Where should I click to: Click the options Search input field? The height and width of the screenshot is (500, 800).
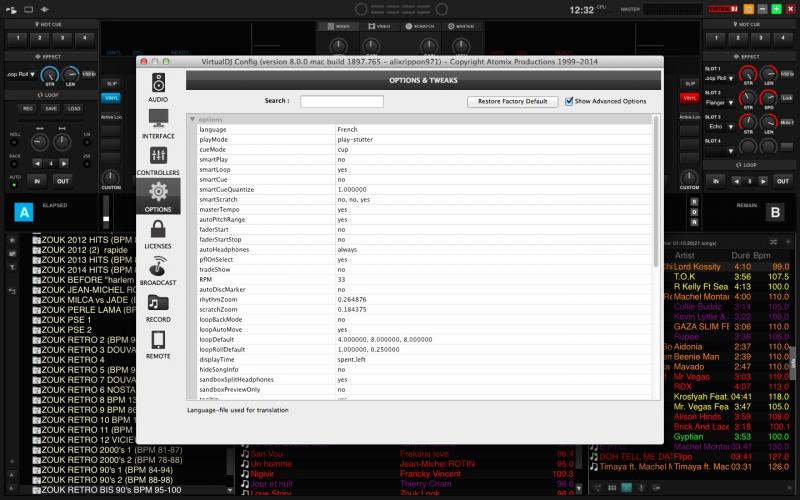pyautogui.click(x=342, y=101)
